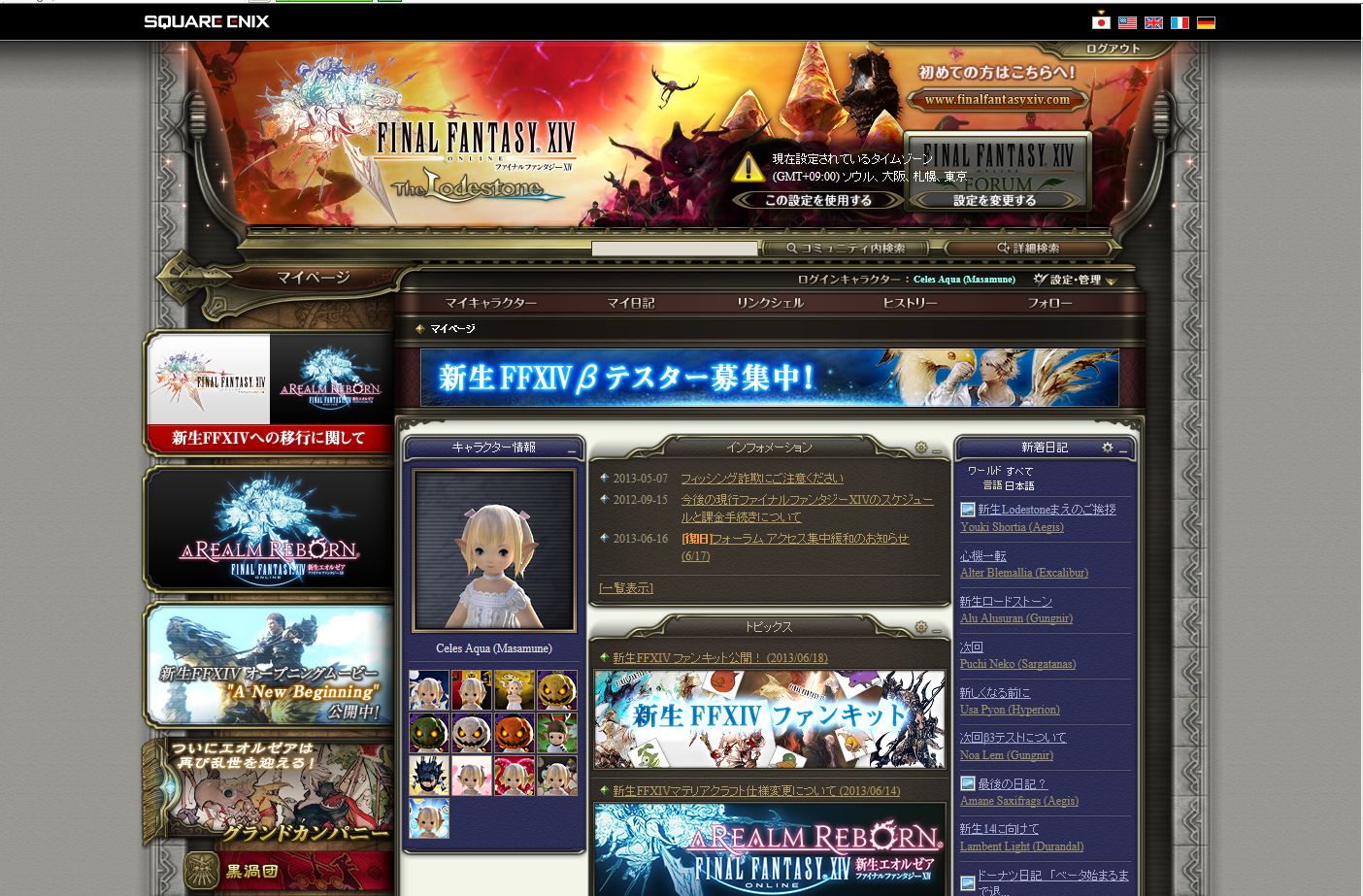The width and height of the screenshot is (1363, 896).
Task: Open diary entry 次回β3テストについて
Action: (x=1013, y=738)
